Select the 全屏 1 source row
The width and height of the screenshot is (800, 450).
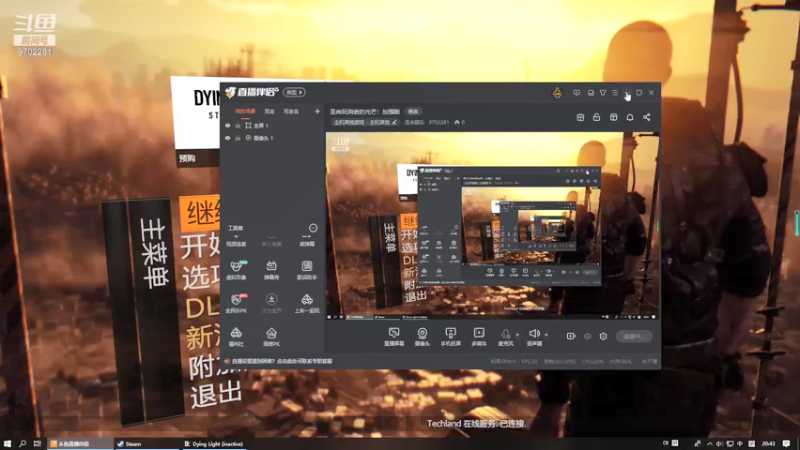point(272,126)
